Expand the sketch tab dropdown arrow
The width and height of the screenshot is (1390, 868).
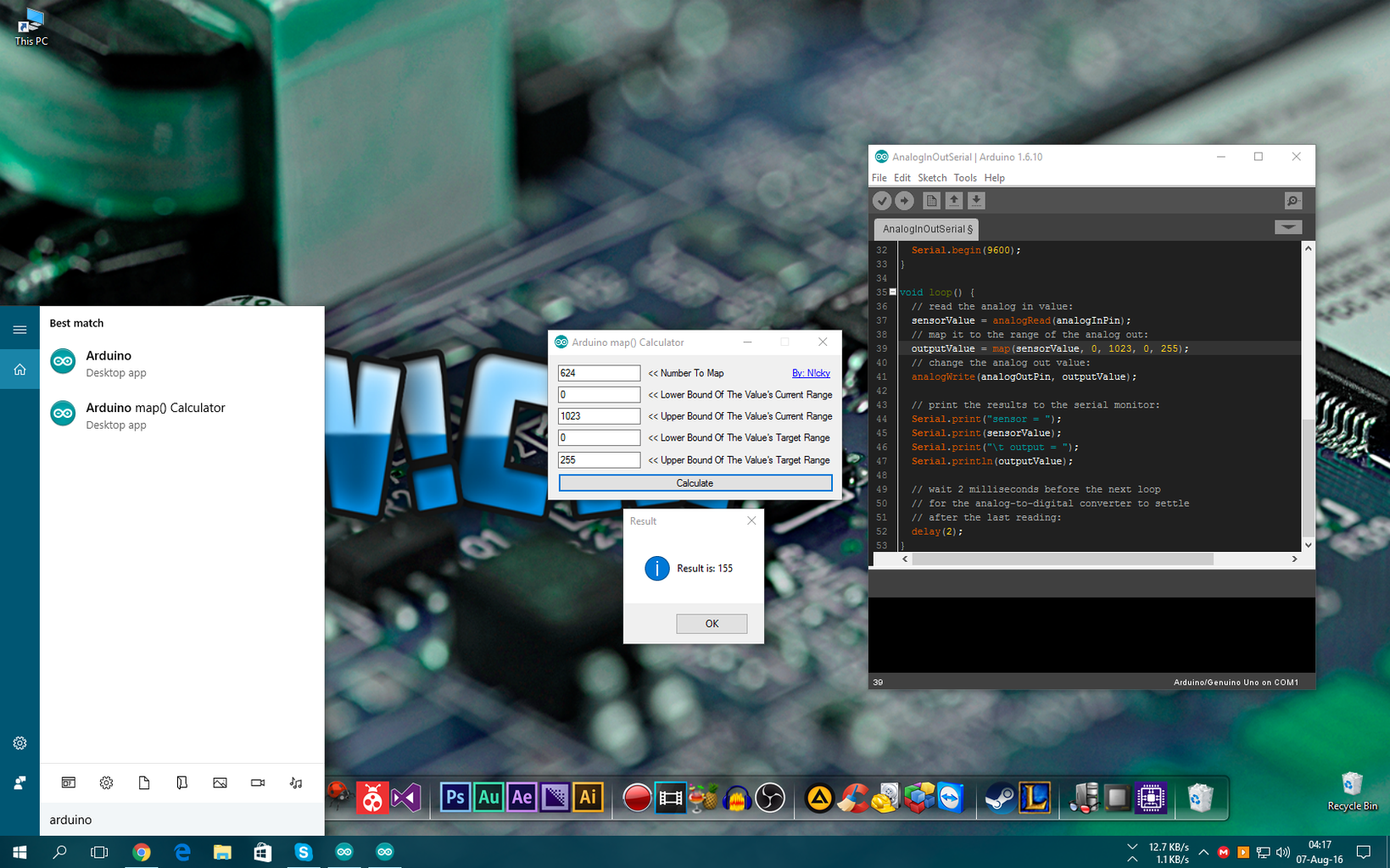click(1288, 227)
